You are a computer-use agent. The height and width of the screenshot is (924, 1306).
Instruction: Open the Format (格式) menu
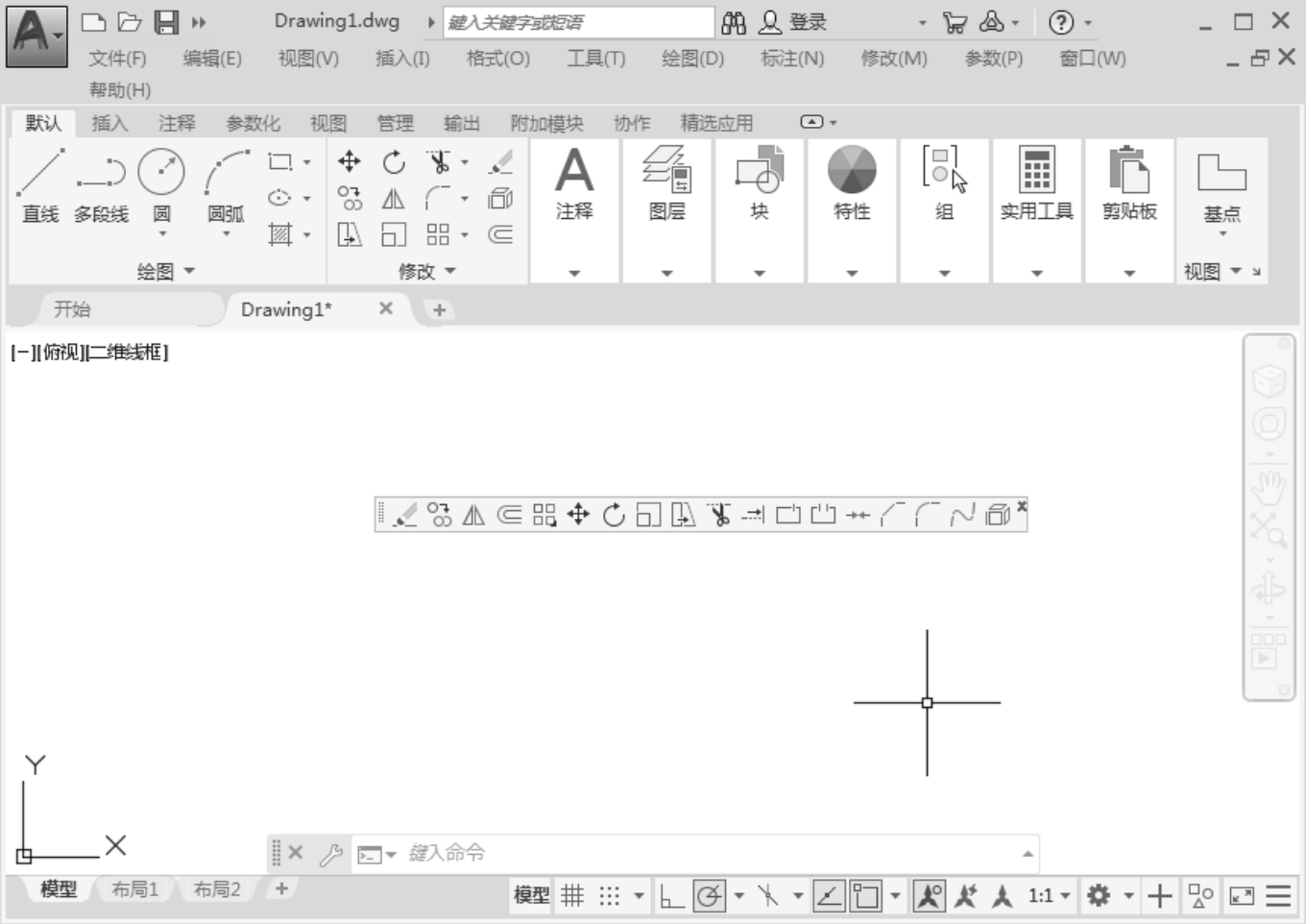pos(497,59)
